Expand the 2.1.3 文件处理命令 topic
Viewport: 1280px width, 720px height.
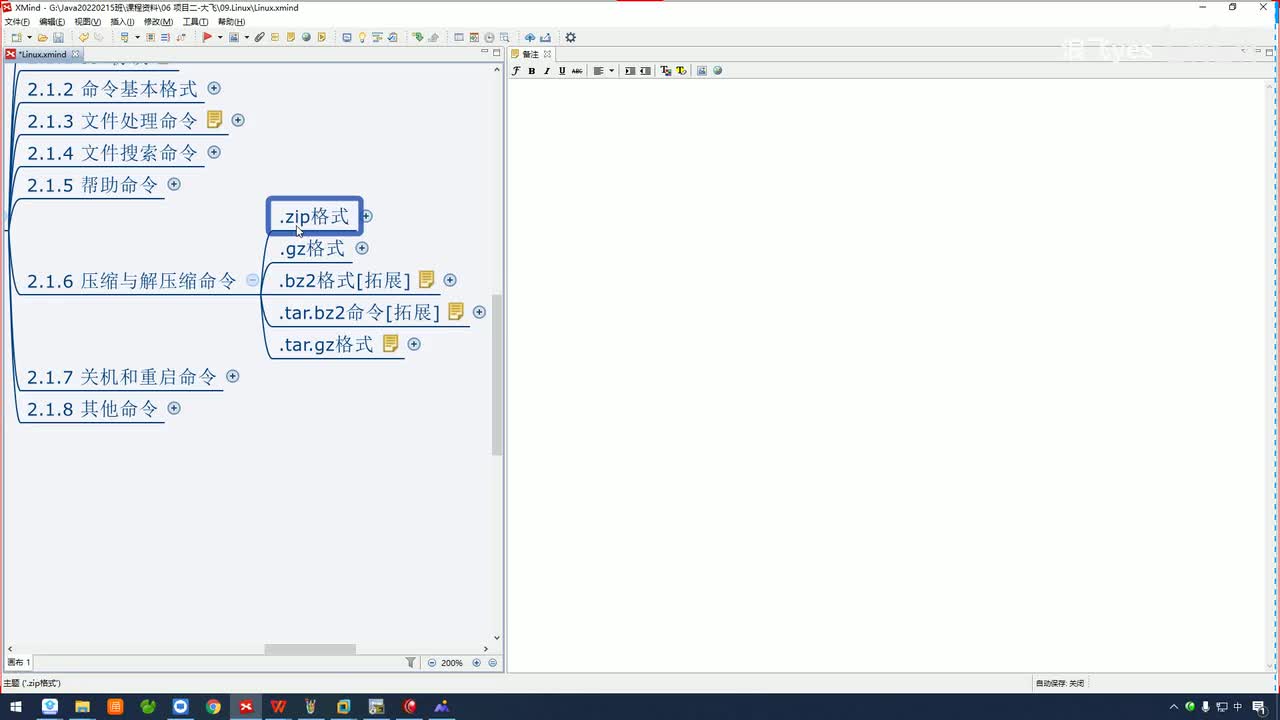238,120
